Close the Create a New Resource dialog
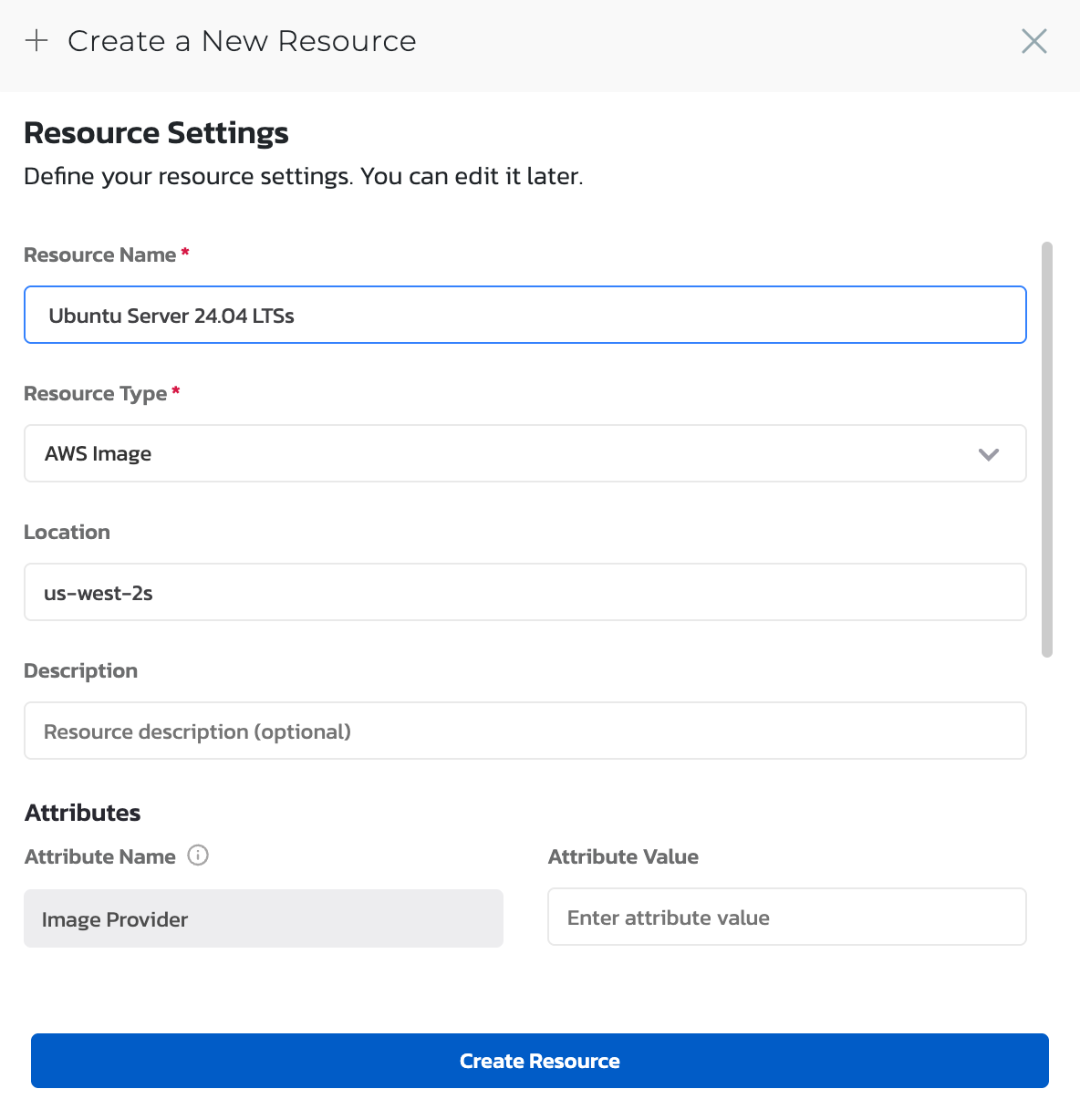1080x1120 pixels. pos(1033,41)
